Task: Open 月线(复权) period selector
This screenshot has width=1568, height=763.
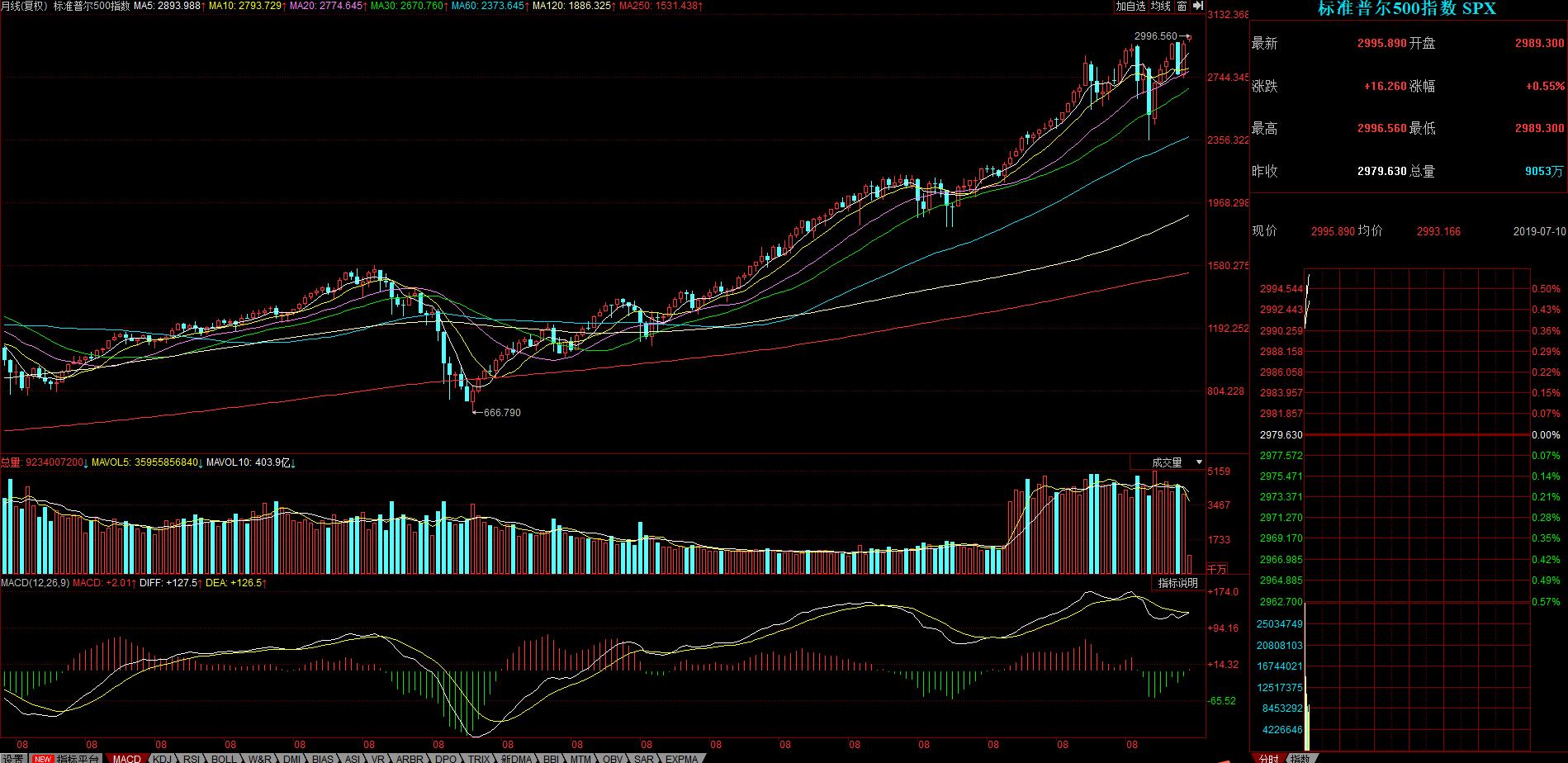Action: point(25,6)
